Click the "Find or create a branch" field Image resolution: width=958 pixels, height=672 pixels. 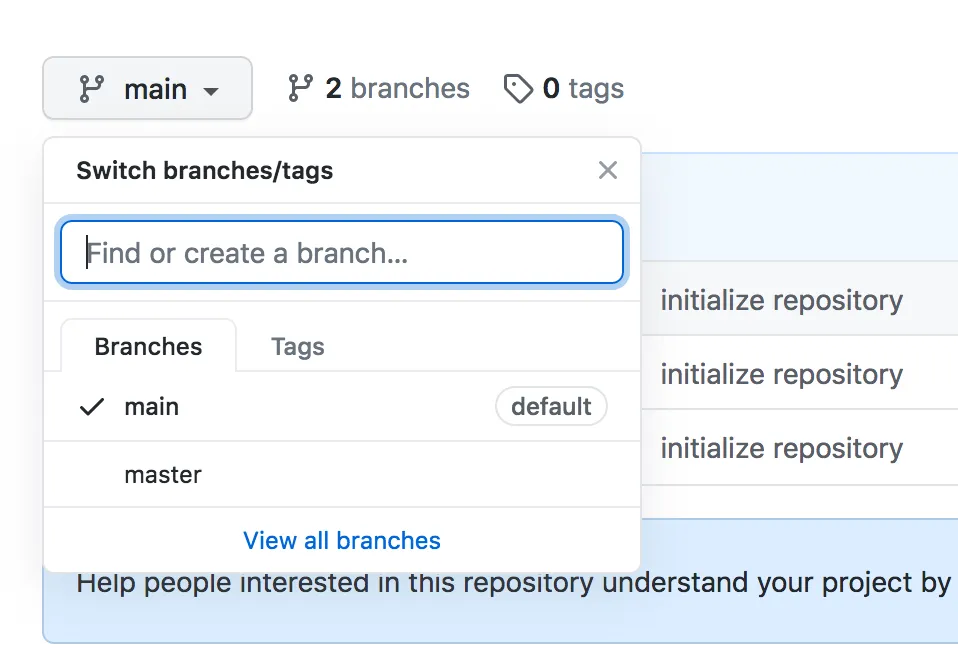(342, 253)
